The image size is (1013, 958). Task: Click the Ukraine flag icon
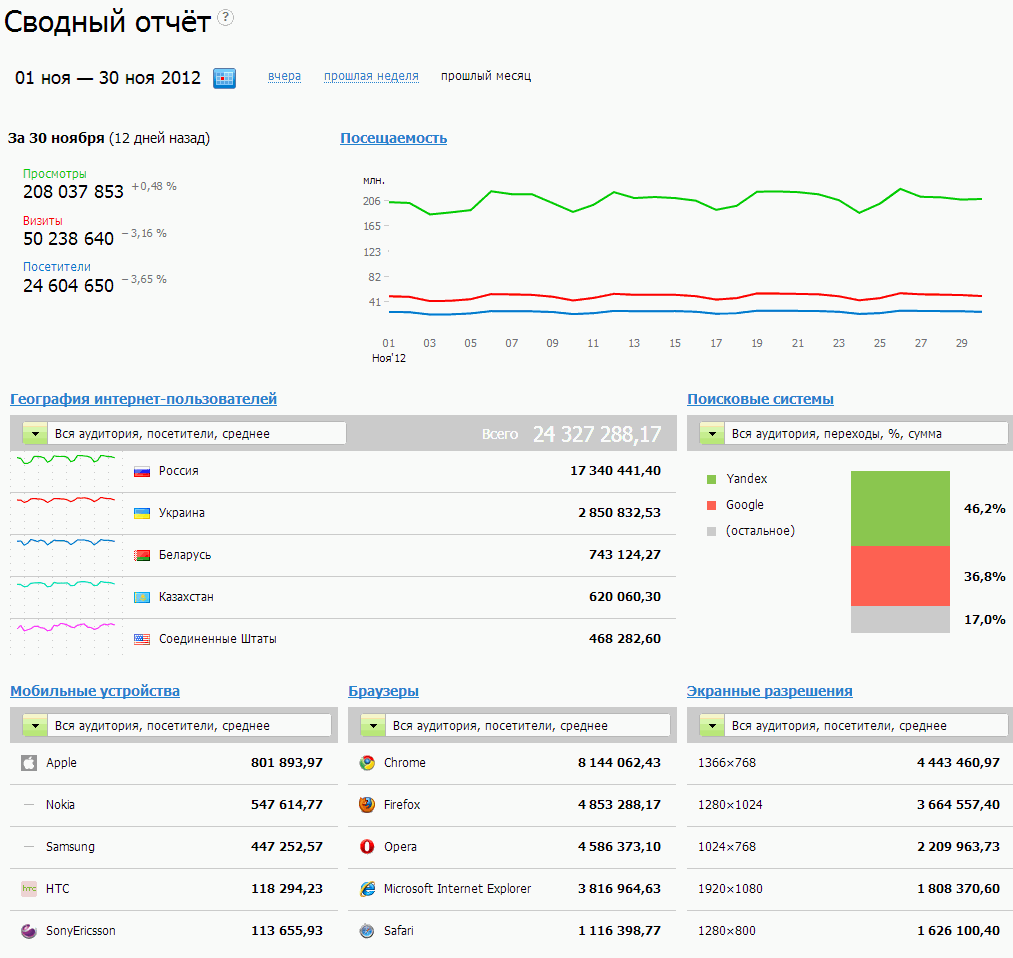[142, 514]
